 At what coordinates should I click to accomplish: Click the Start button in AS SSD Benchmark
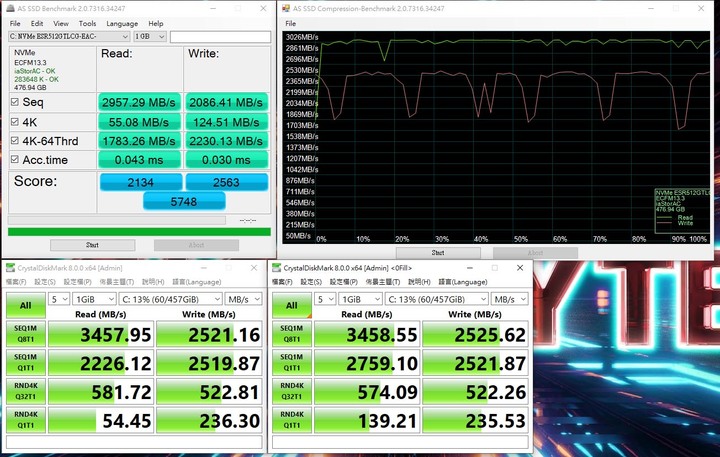click(x=92, y=245)
